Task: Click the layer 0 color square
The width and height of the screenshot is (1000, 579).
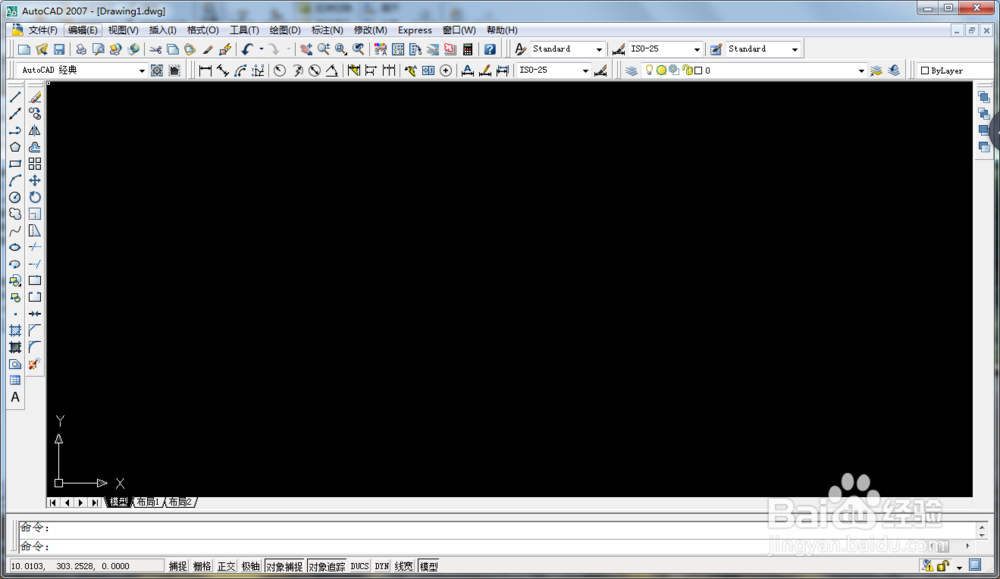Action: click(x=698, y=71)
